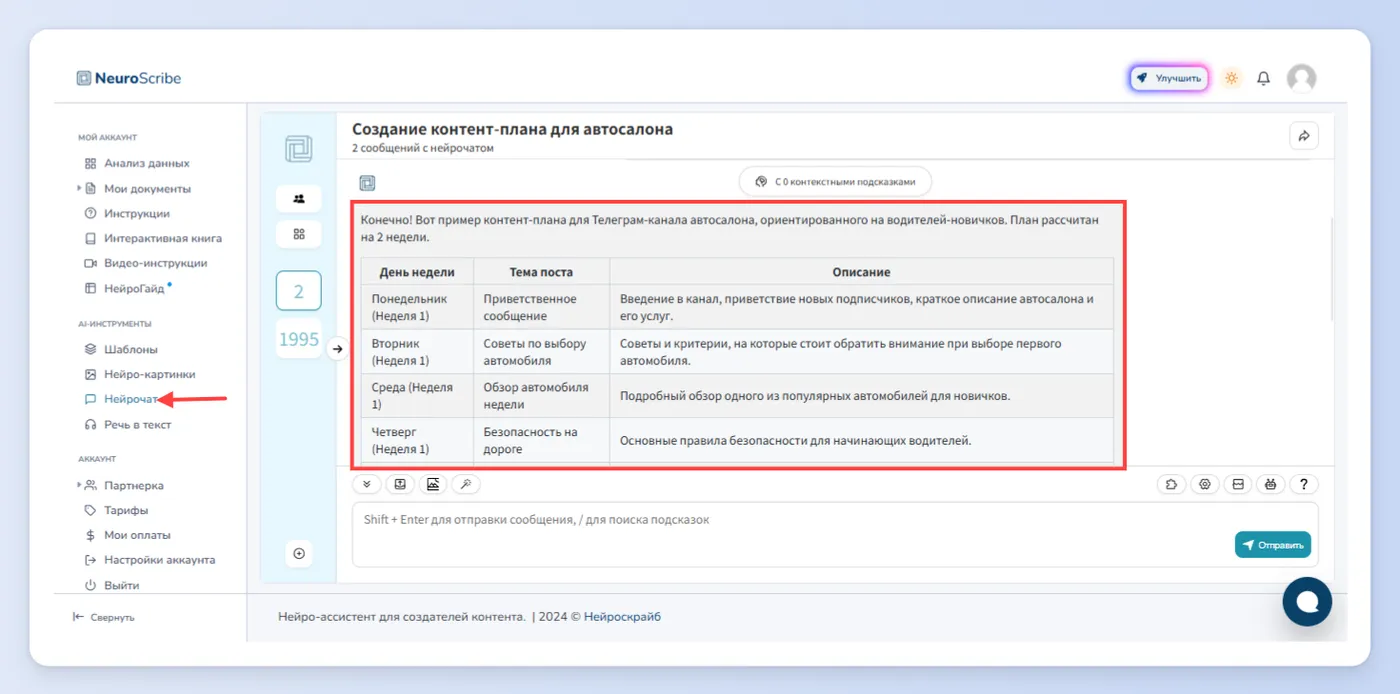Image resolution: width=1400 pixels, height=694 pixels.
Task: Click the split layout icon in the right toolbar
Action: [1238, 484]
